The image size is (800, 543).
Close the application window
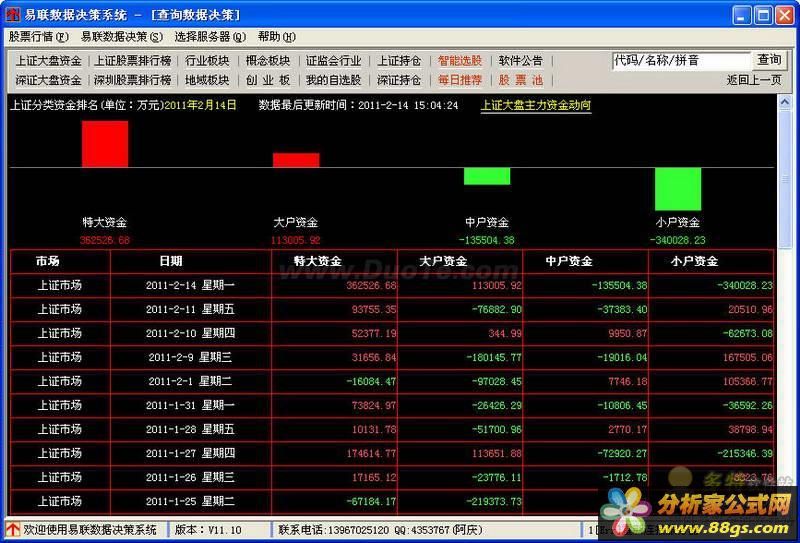tap(785, 15)
